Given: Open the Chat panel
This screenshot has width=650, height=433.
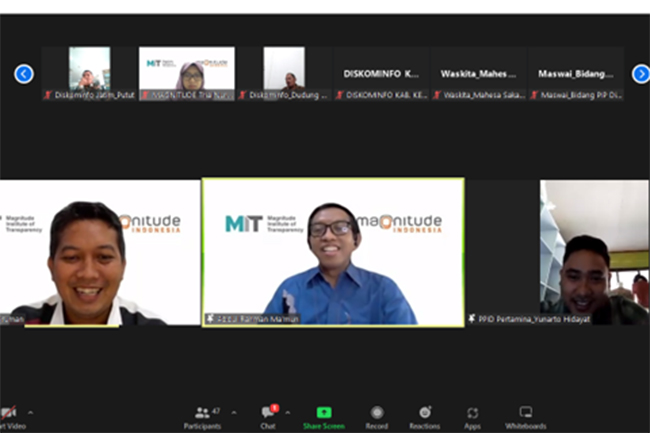Looking at the screenshot, I should pos(268,416).
